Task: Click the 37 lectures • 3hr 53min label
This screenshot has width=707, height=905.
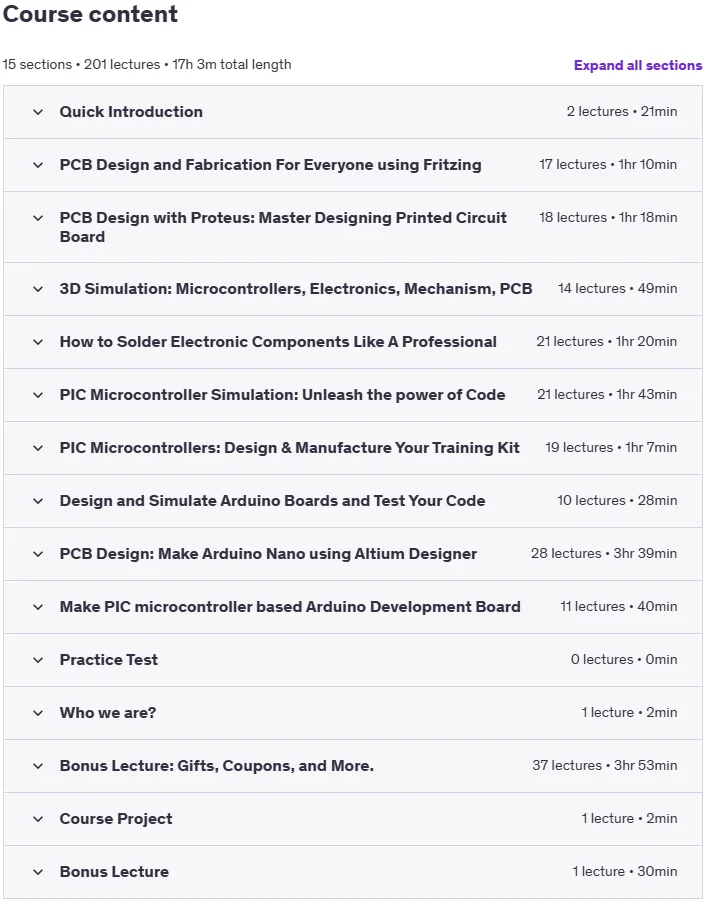Action: (x=605, y=765)
